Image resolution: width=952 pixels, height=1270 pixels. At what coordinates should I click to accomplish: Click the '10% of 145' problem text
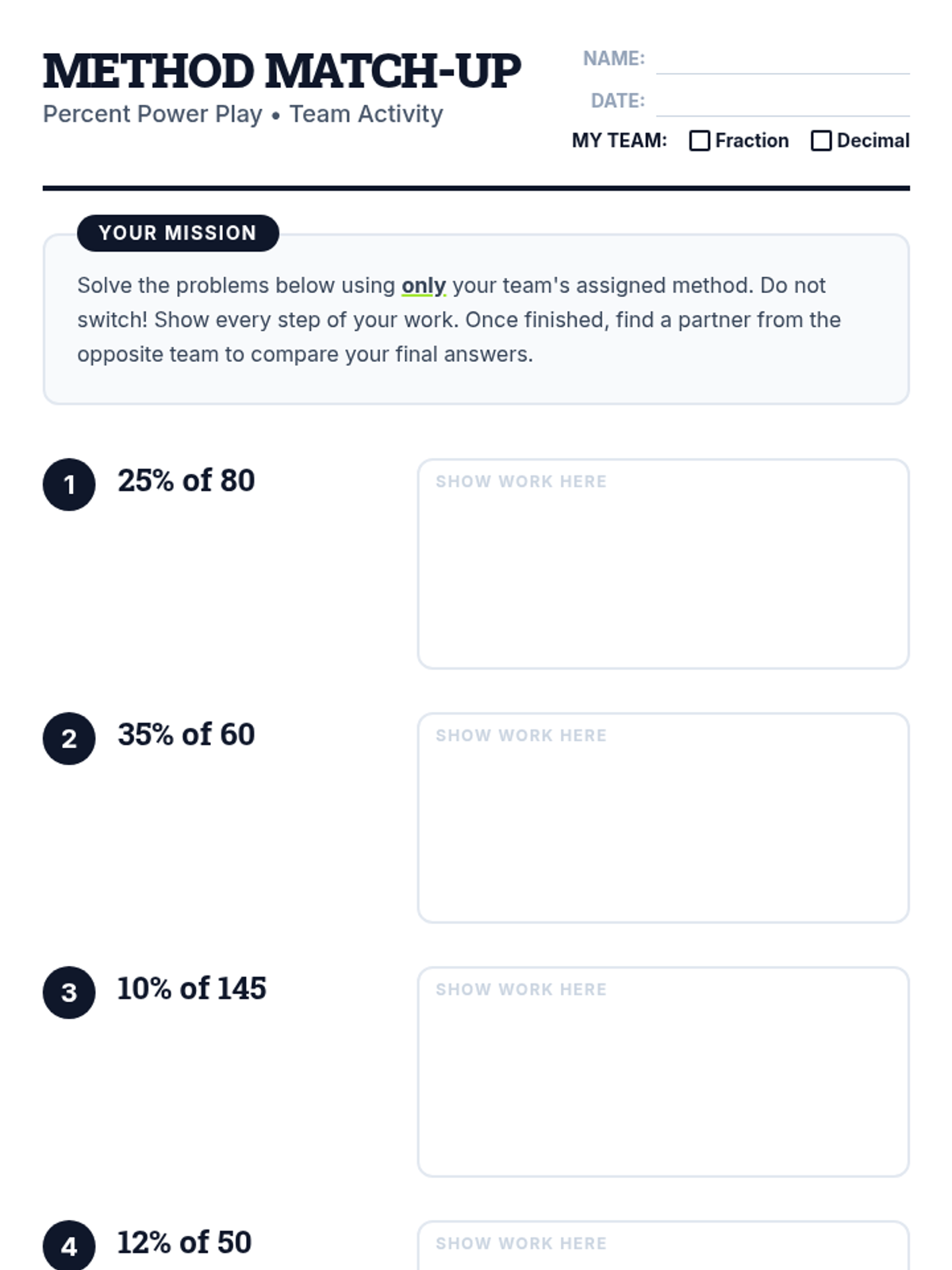(192, 989)
